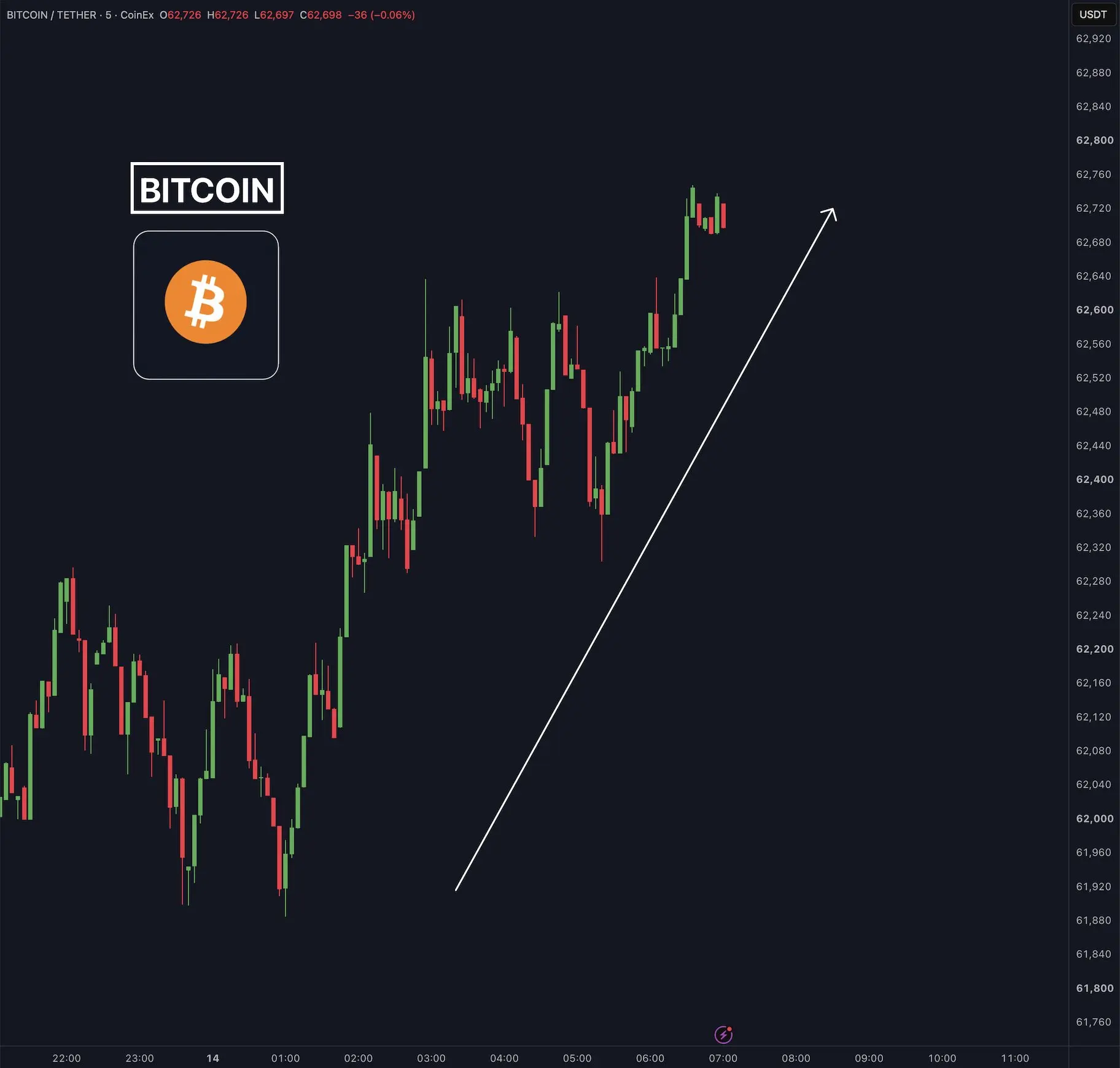
Task: Click the red change percentage value
Action: pos(393,15)
